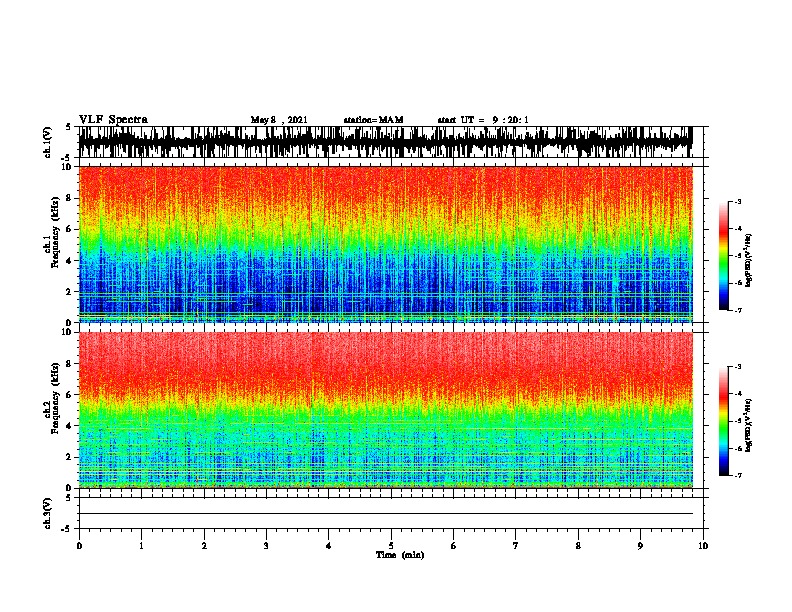The width and height of the screenshot is (792, 612).
Task: Click the ch.1 spectrogram plot
Action: click(x=385, y=244)
